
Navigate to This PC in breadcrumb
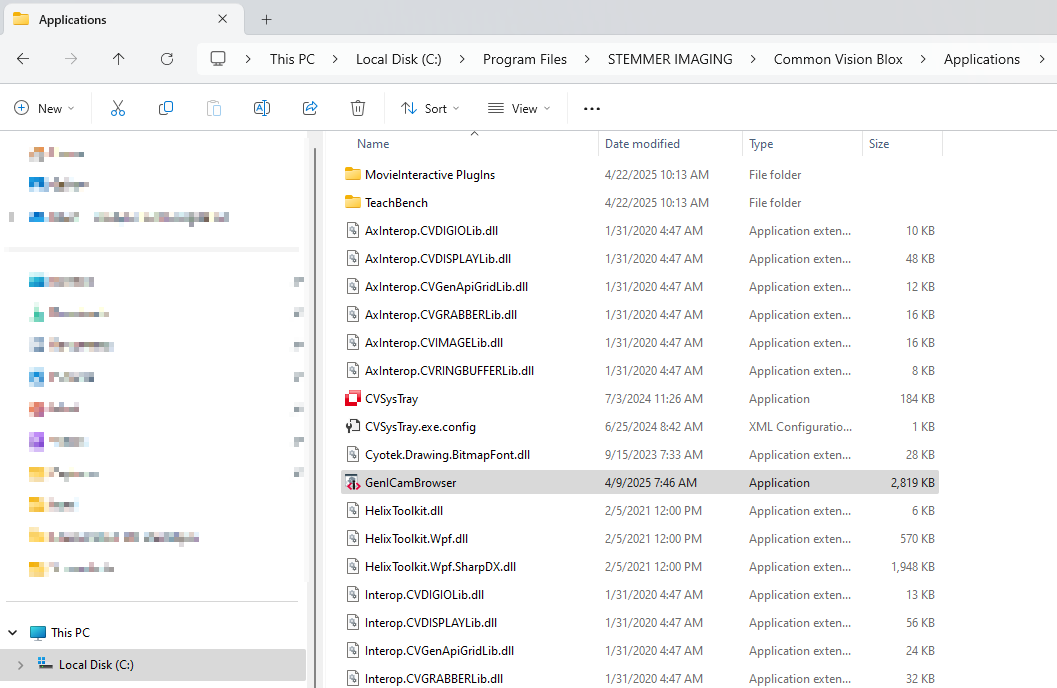292,59
